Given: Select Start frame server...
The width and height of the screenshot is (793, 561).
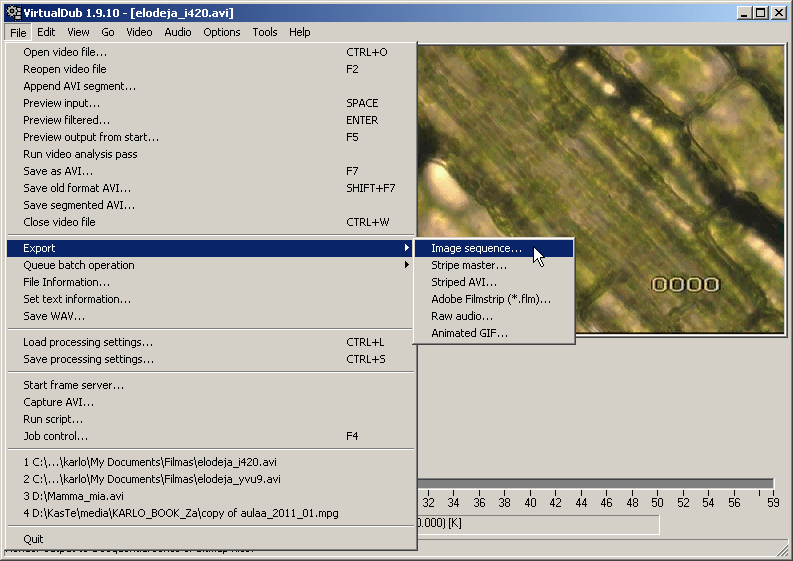Looking at the screenshot, I should point(211,385).
